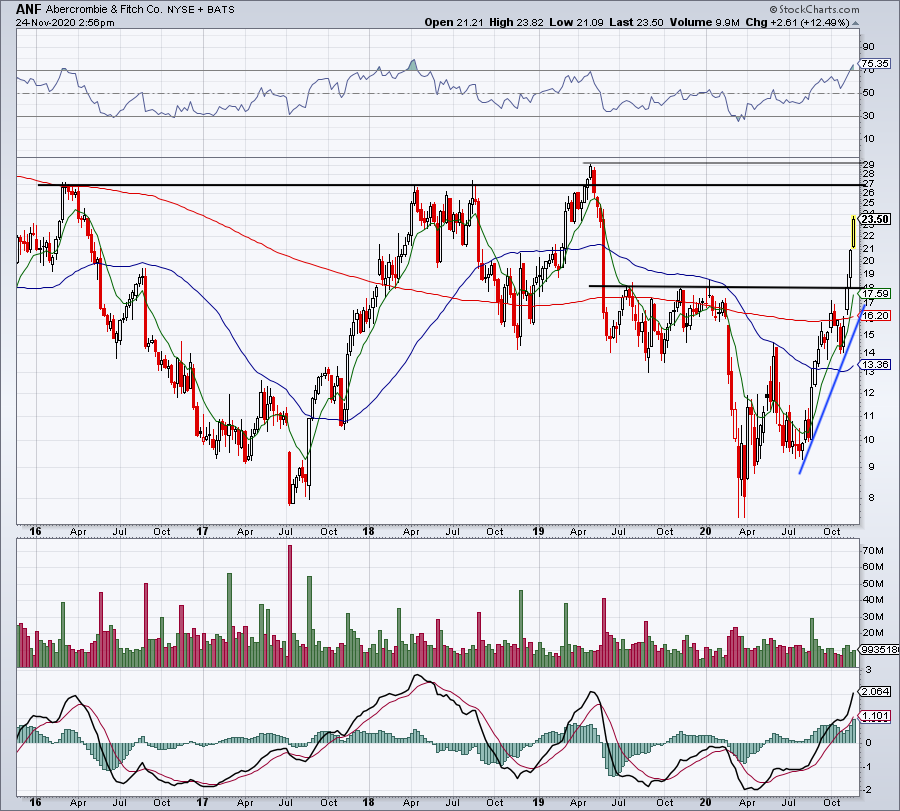Image resolution: width=900 pixels, height=811 pixels.
Task: Click the StockCharts.com watermark link
Action: [814, 9]
